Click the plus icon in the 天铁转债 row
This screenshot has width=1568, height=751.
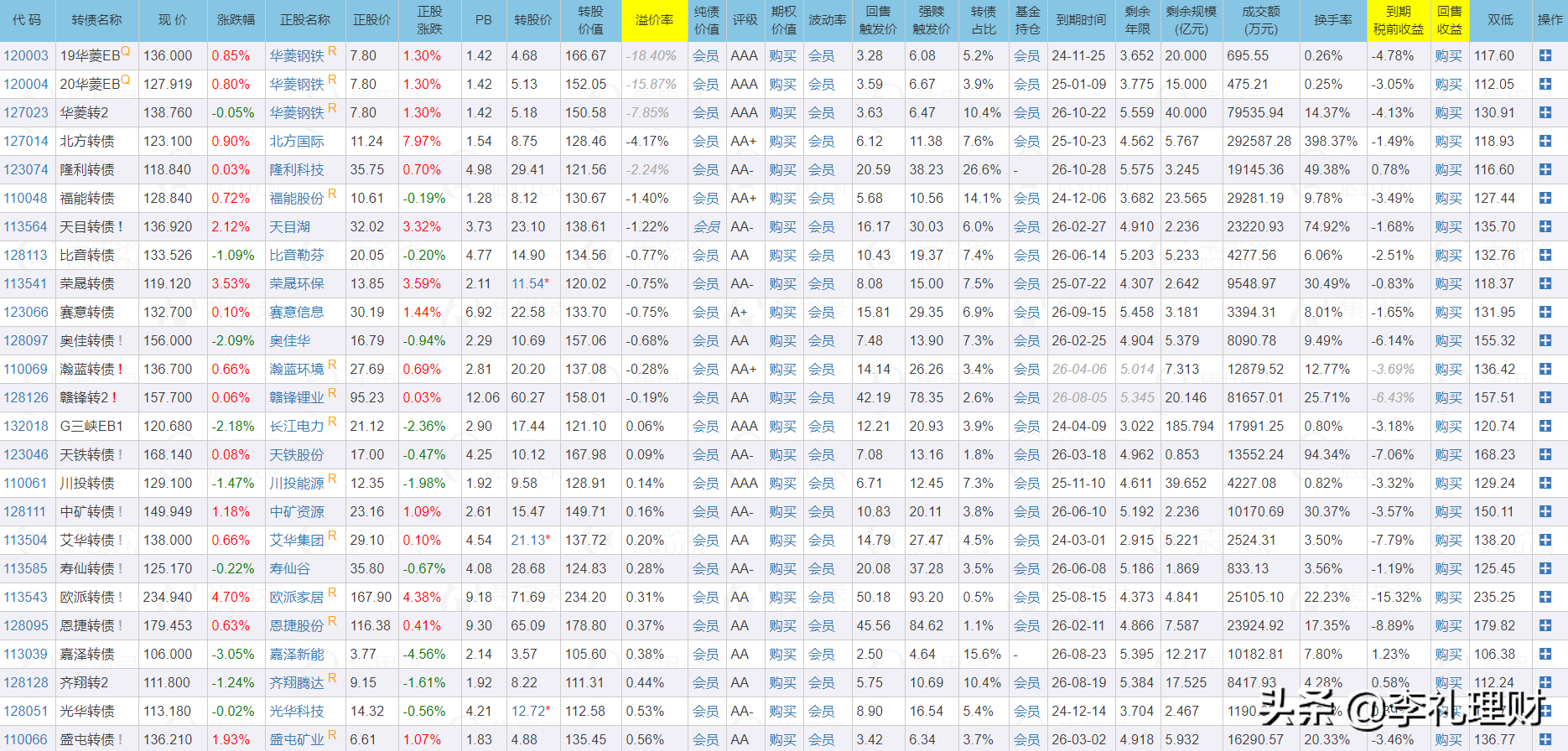coord(1545,455)
